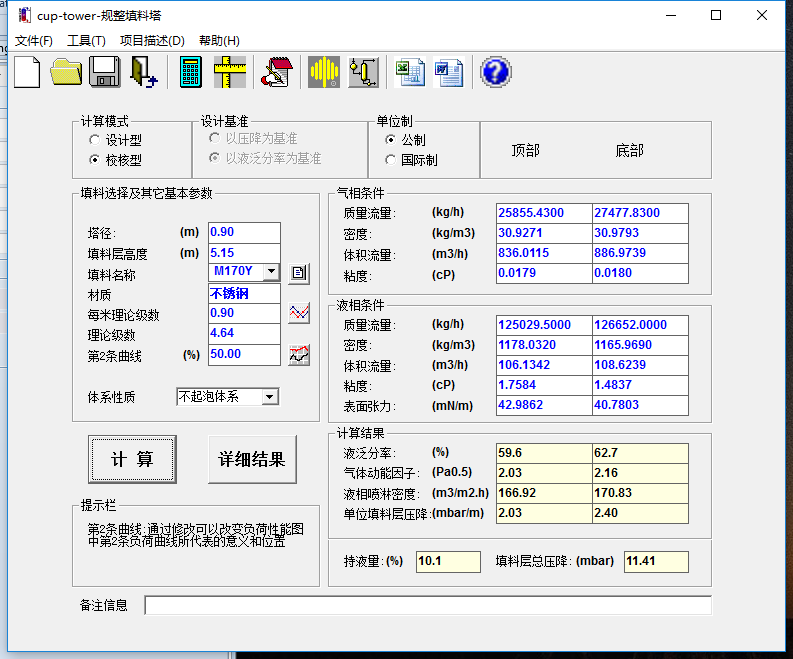
Task: Export results to Word icon
Action: (449, 72)
